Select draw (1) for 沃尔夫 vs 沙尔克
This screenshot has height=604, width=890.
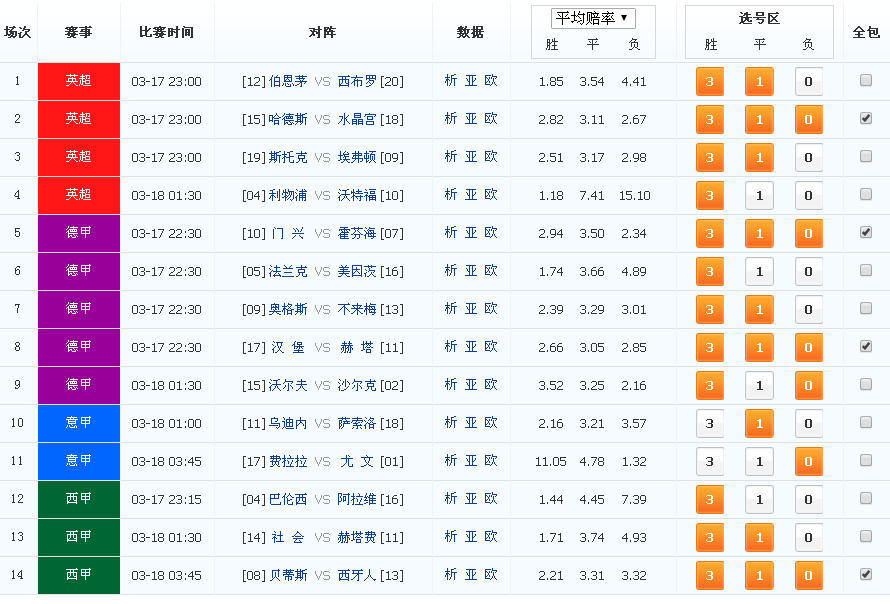click(759, 386)
